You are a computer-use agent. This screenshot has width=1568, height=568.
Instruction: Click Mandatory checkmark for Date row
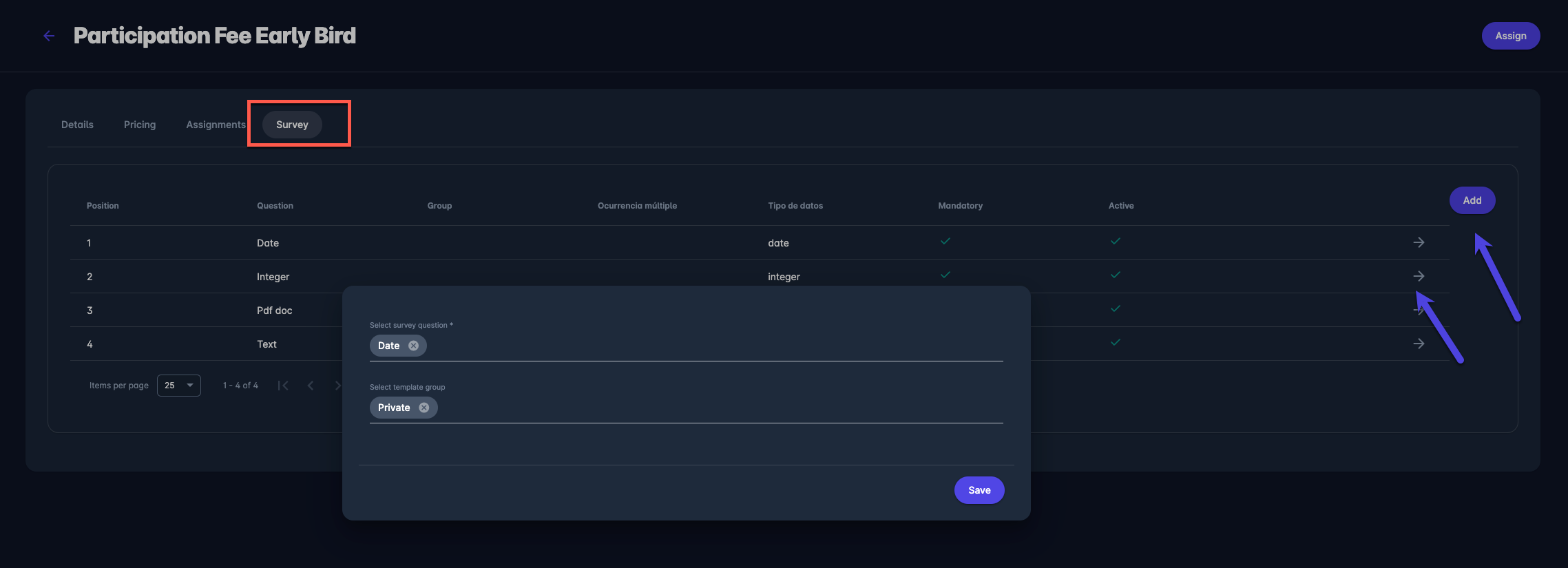coord(945,241)
